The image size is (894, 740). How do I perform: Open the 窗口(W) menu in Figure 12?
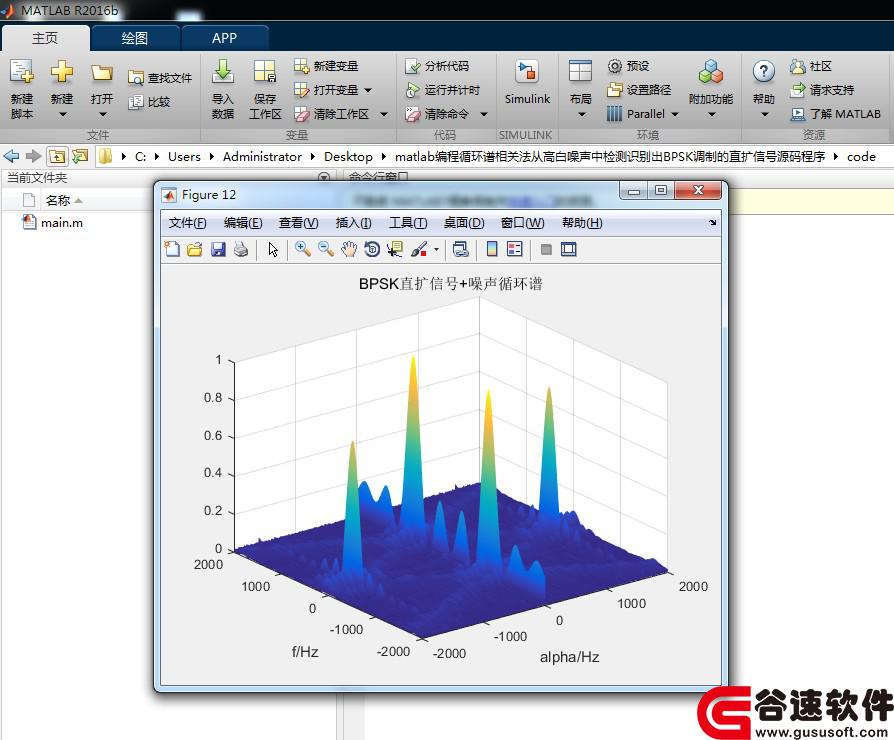pyautogui.click(x=522, y=222)
